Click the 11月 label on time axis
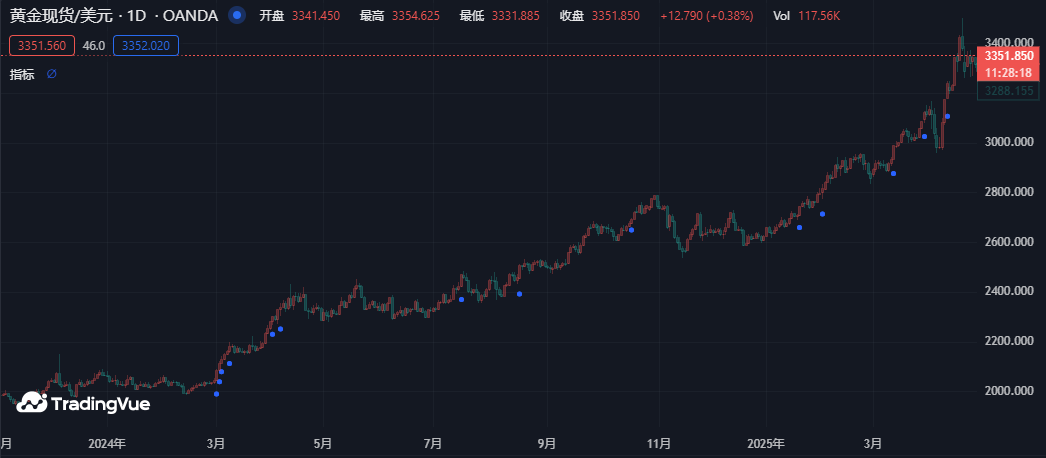 tap(658, 442)
